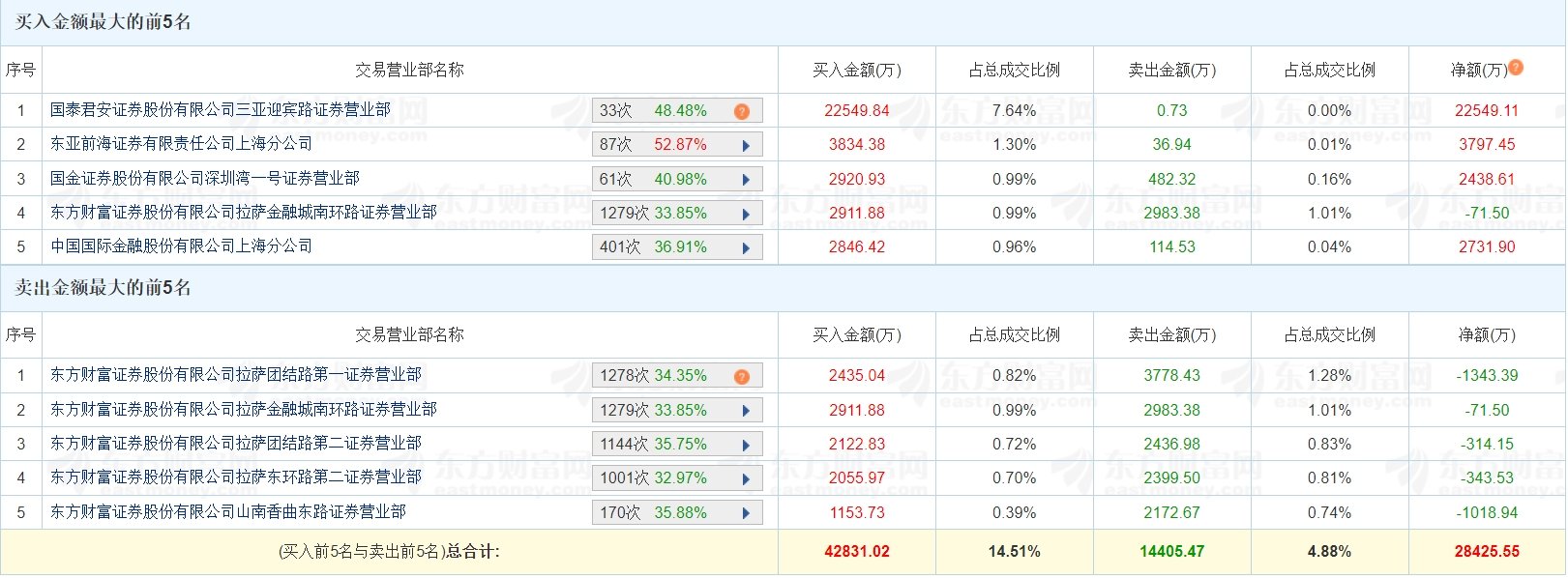
Task: Select net amount -314.15
Action: pos(1487,444)
